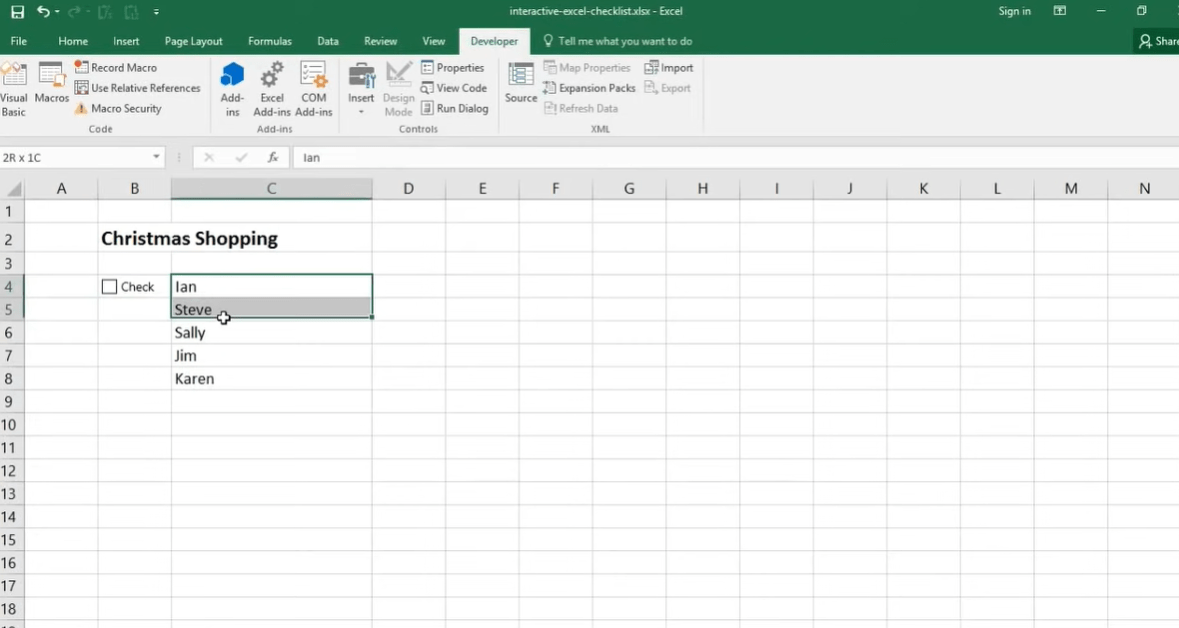Select the cell containing Karen
The width and height of the screenshot is (1179, 628).
[x=270, y=379]
